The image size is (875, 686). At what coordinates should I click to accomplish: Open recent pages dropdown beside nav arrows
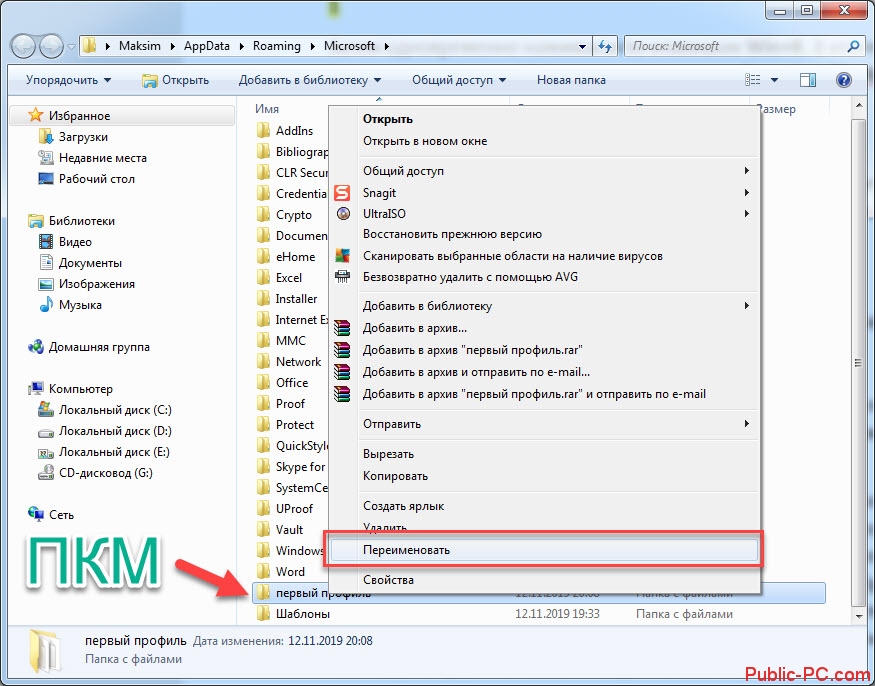71,47
